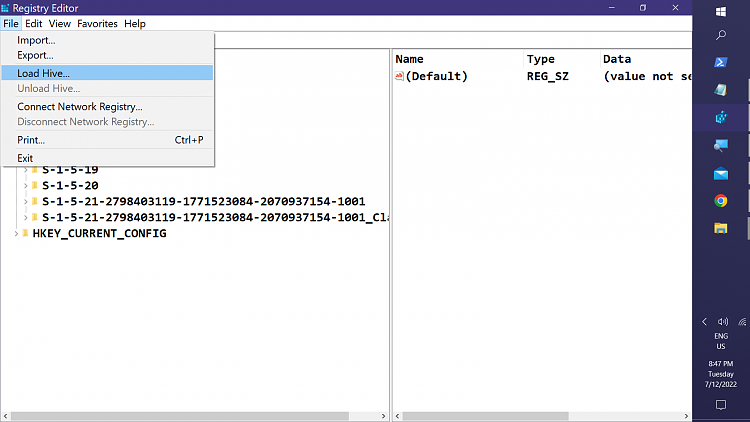The height and width of the screenshot is (422, 750).
Task: Choose Export... from the File menu
Action: [x=107, y=55]
